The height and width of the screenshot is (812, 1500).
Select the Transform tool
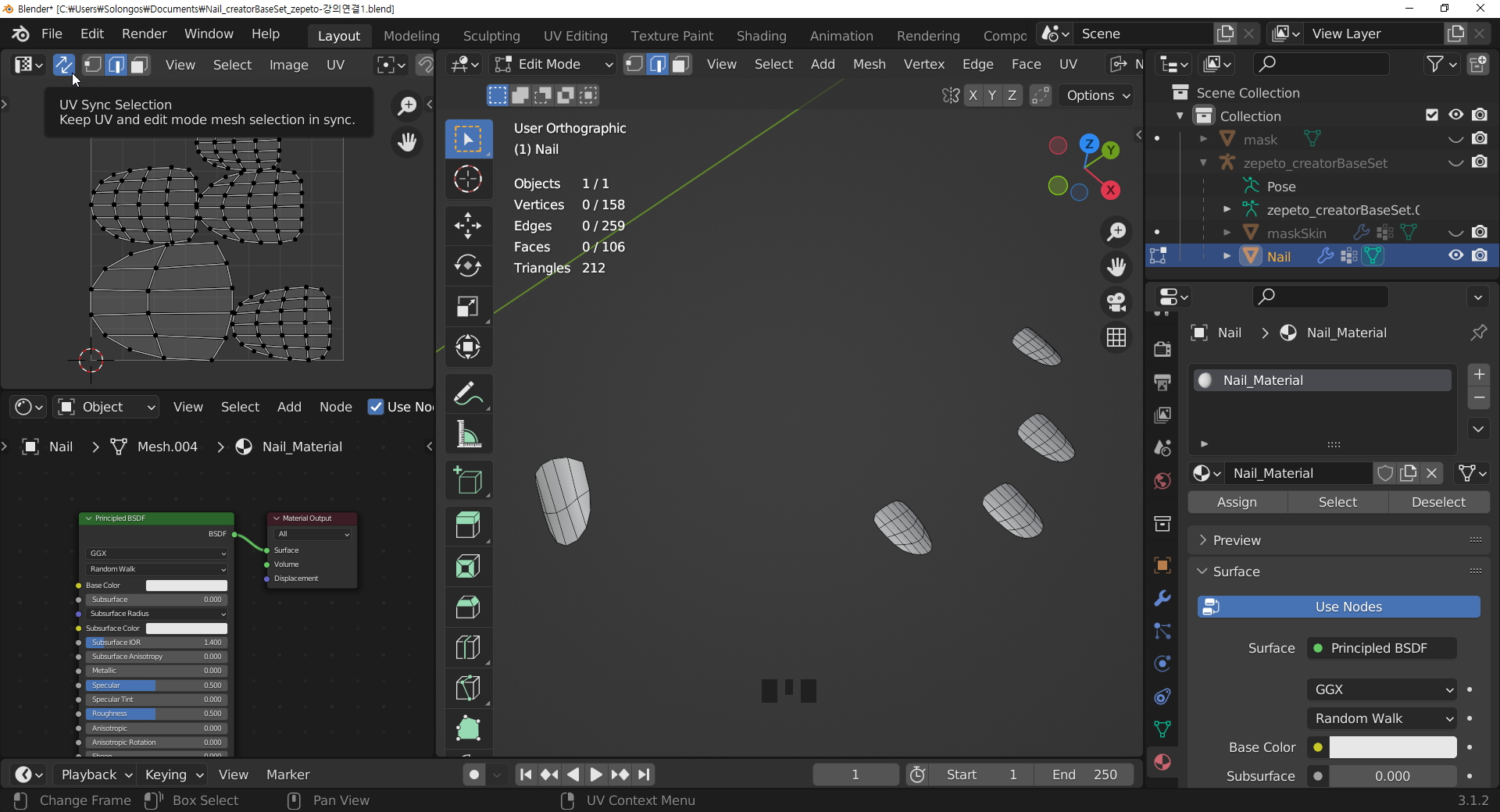coord(468,347)
